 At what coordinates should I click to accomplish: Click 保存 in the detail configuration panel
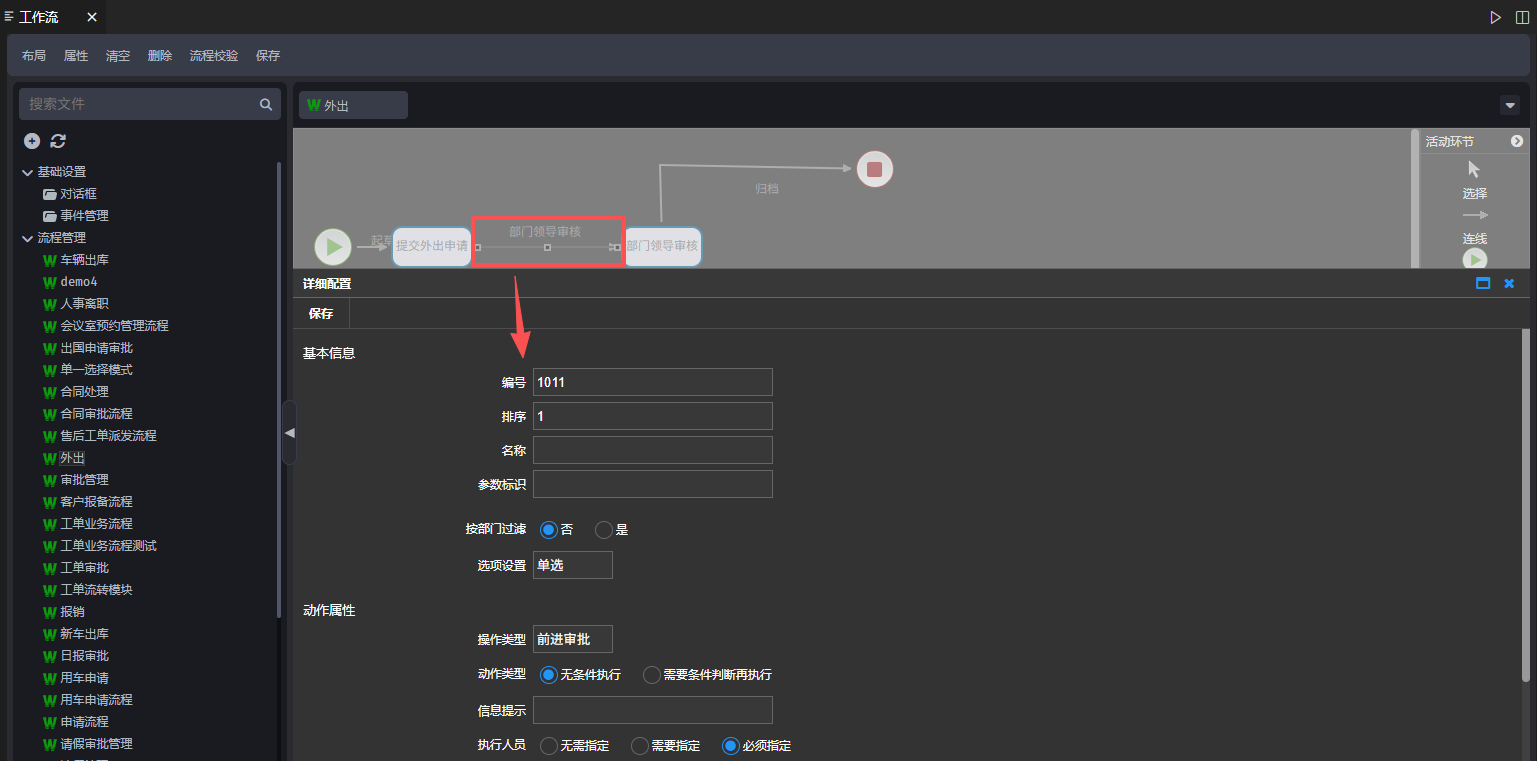321,313
